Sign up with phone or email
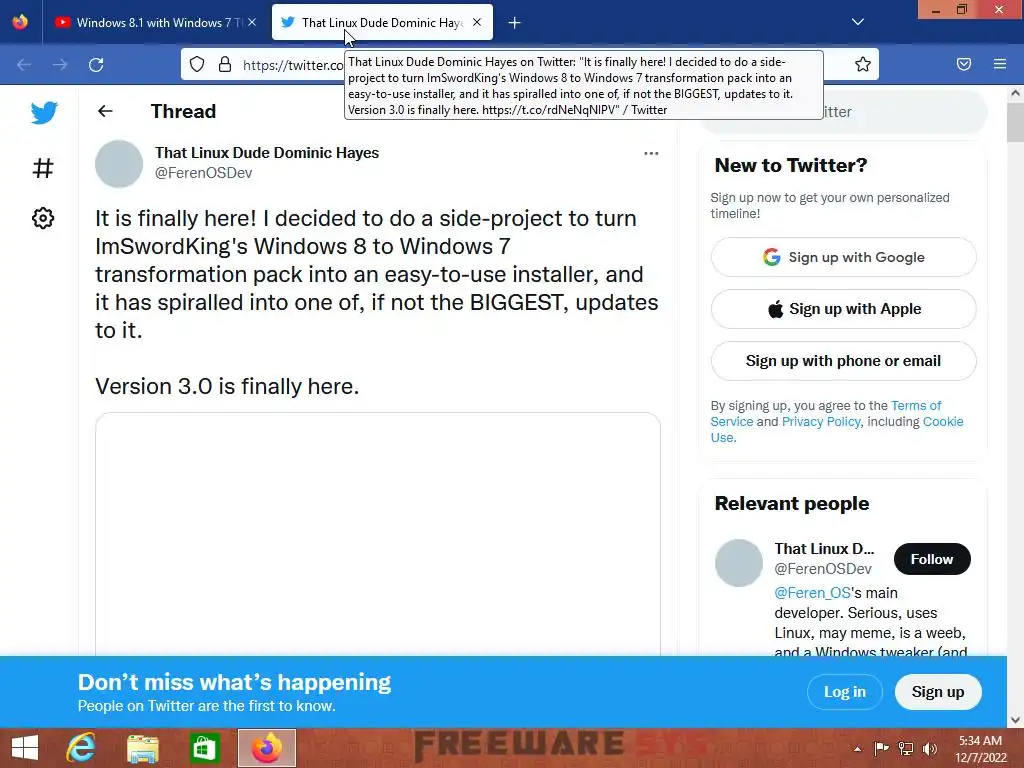This screenshot has height=768, width=1024. tap(843, 361)
